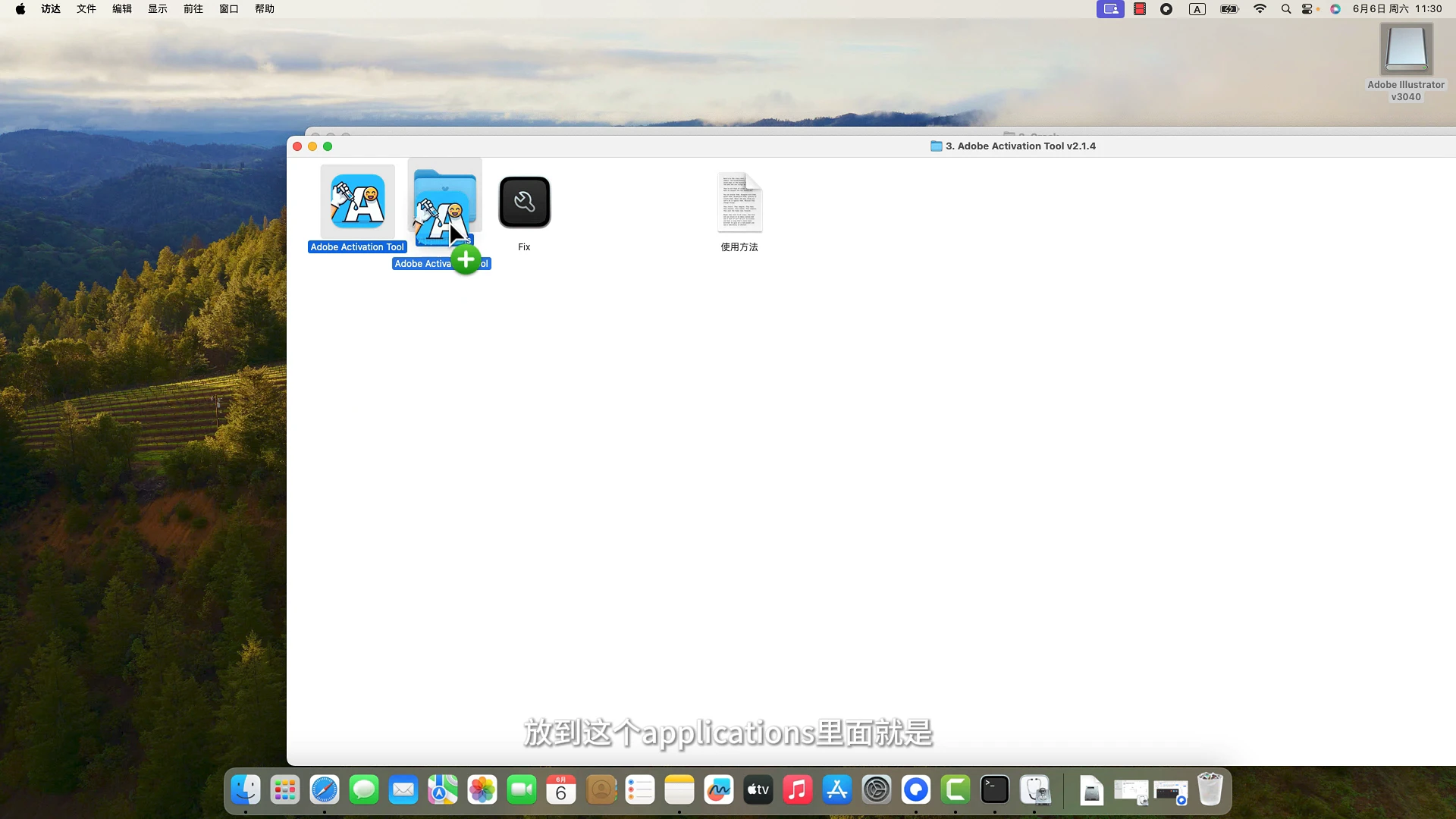Viewport: 1456px width, 819px height.
Task: Open Photos from the Dock
Action: 482,790
